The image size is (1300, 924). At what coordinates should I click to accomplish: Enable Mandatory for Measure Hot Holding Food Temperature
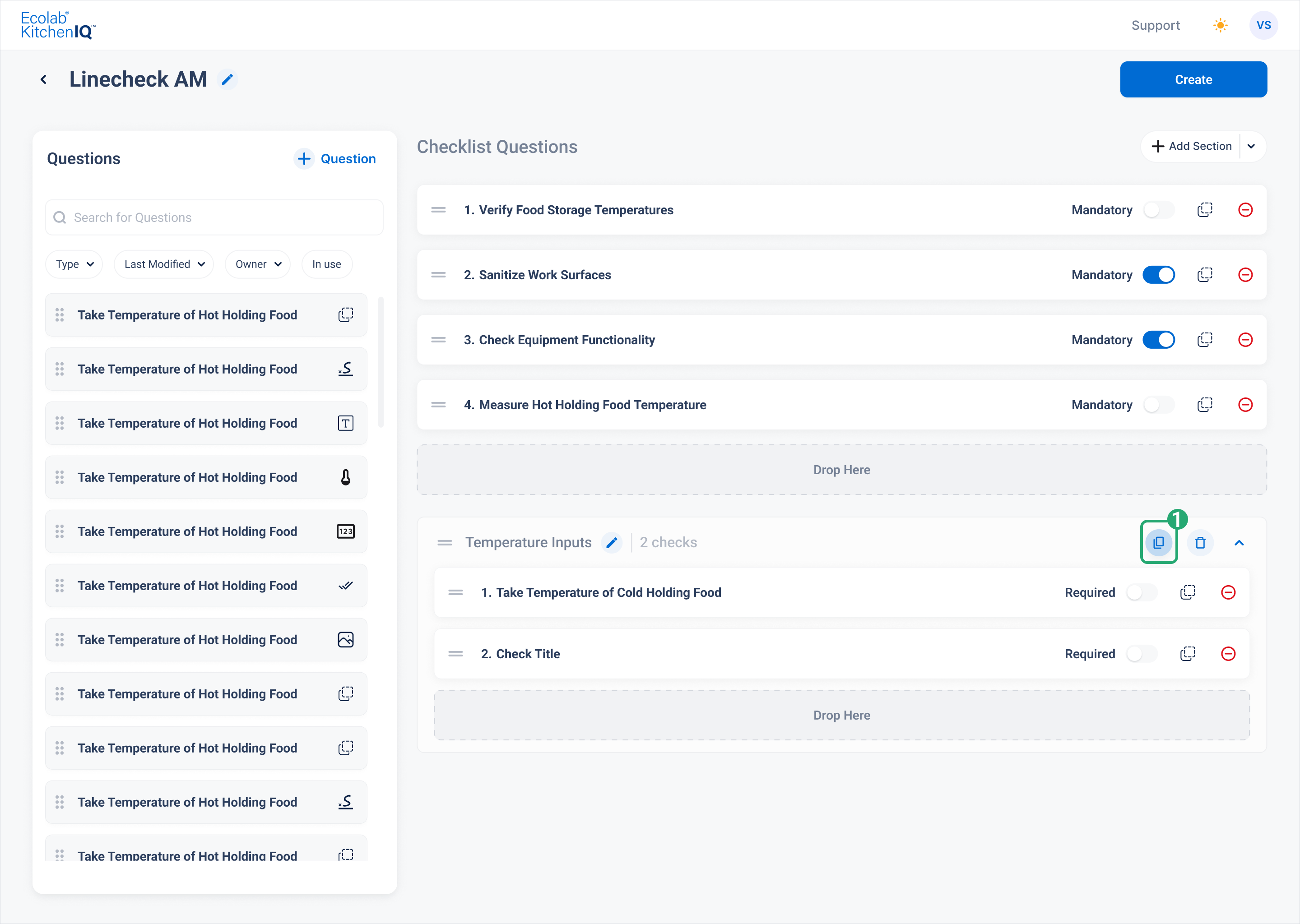pos(1158,405)
